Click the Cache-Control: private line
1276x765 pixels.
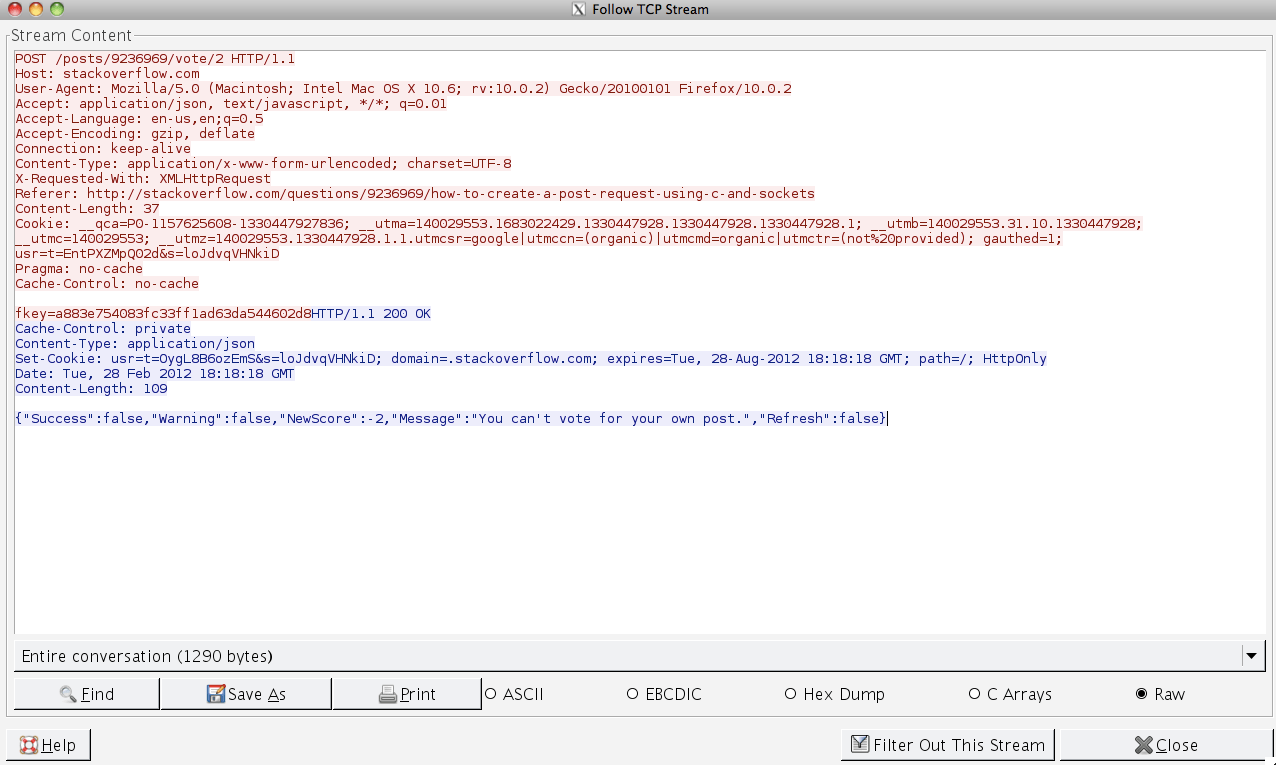pyautogui.click(x=103, y=329)
